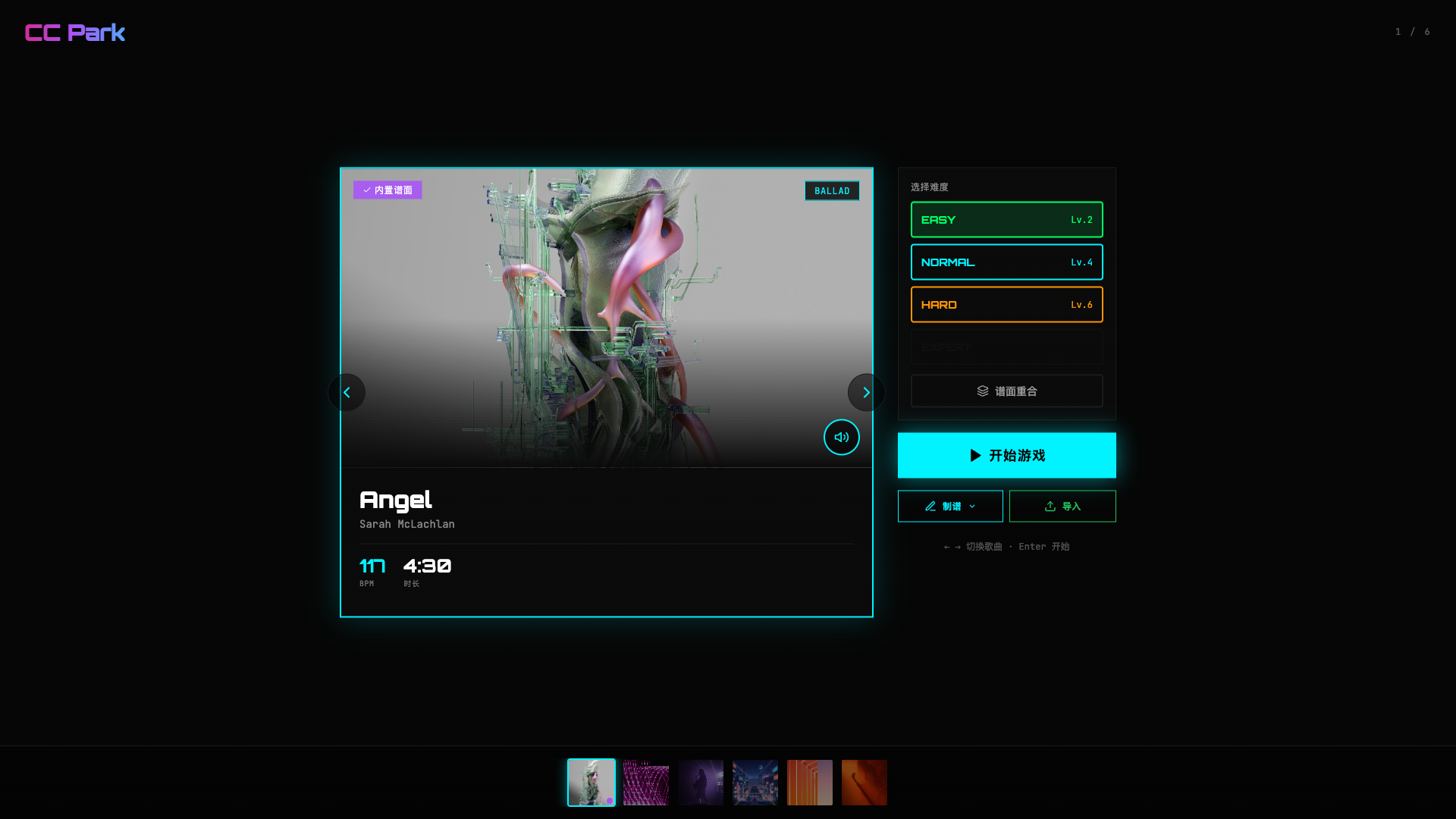Toggle the song preview sound icon
The width and height of the screenshot is (1456, 819).
tap(841, 438)
